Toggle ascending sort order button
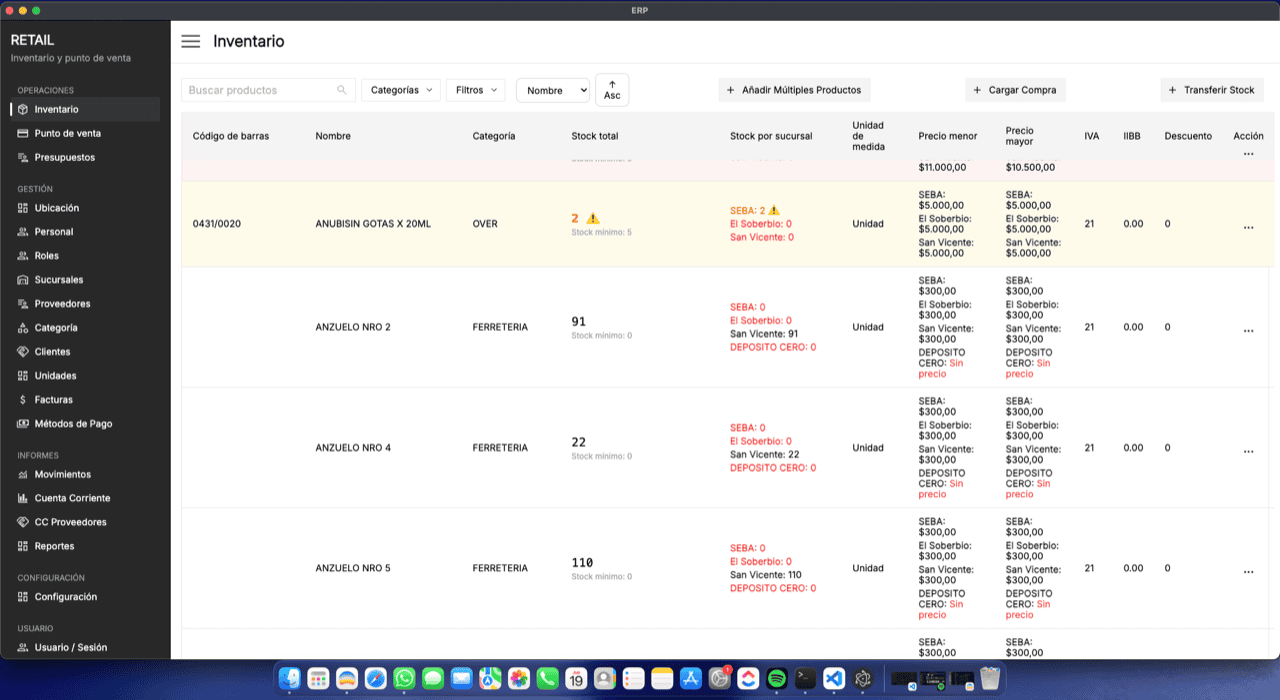This screenshot has height=700, width=1280. (x=612, y=90)
